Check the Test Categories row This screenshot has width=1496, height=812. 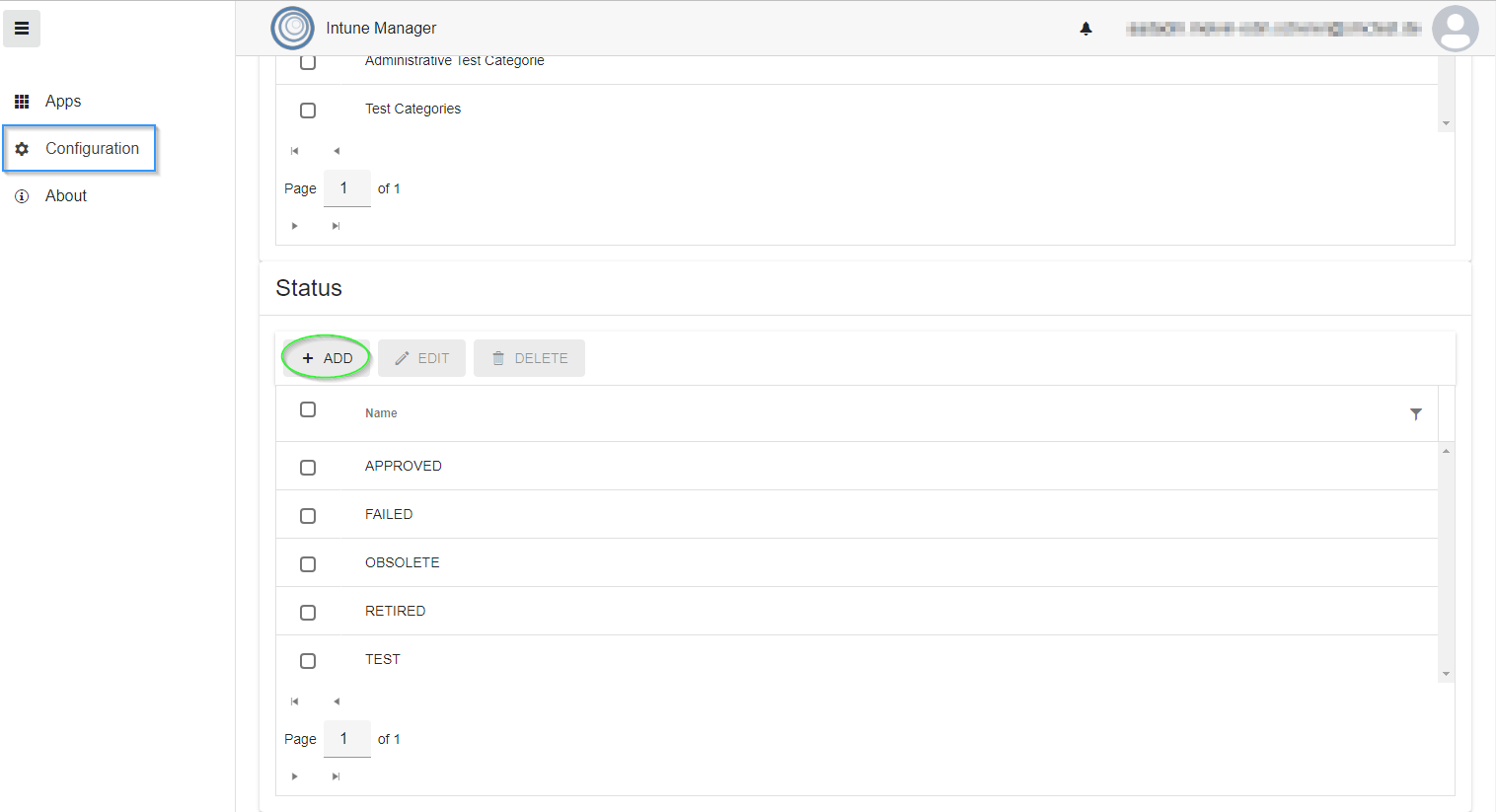pos(308,111)
